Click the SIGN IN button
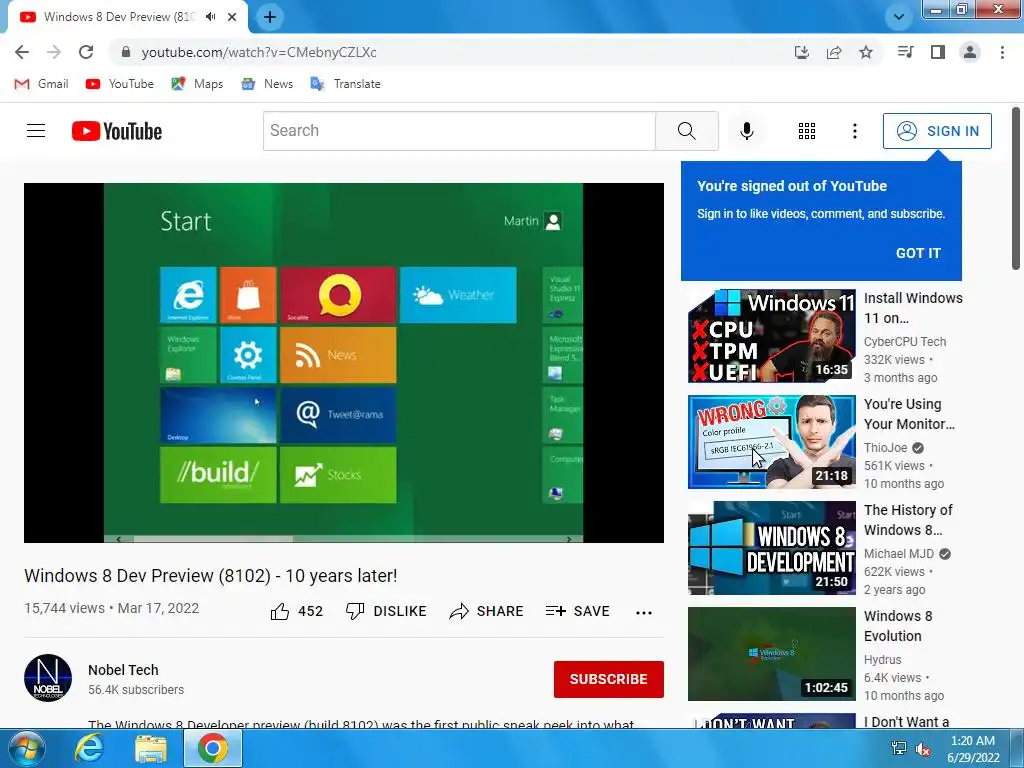 point(937,131)
